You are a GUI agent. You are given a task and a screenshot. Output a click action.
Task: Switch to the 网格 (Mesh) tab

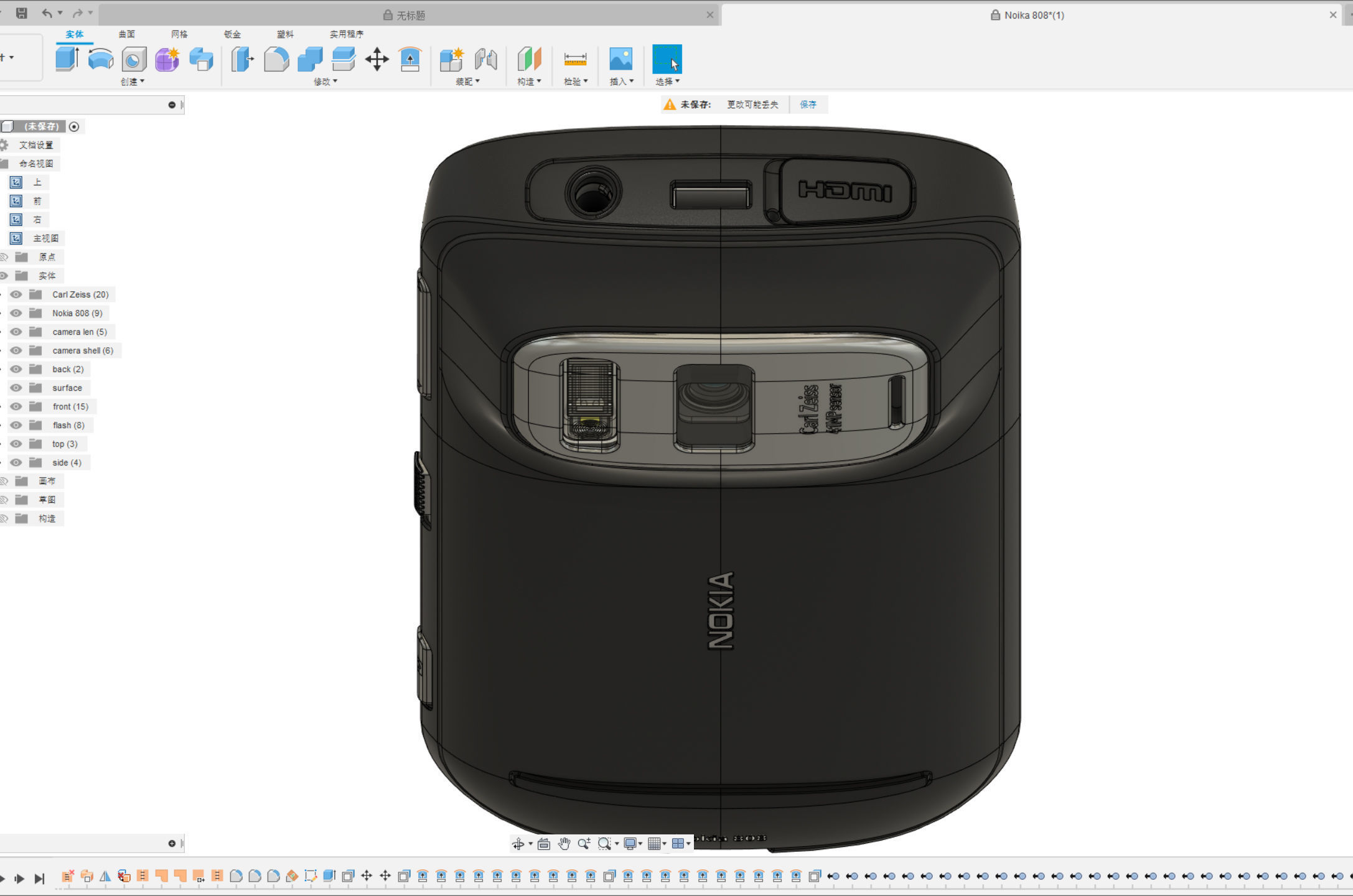[x=179, y=34]
